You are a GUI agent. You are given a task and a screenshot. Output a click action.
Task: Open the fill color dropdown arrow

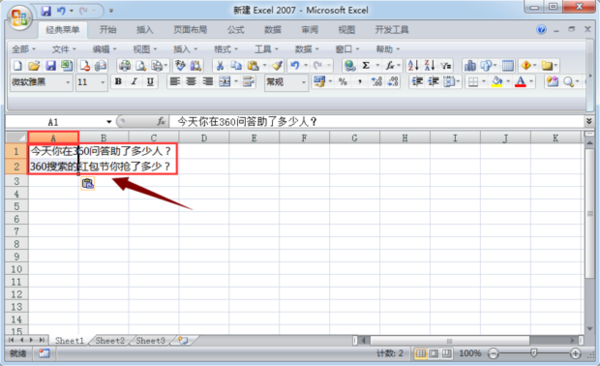tap(508, 82)
